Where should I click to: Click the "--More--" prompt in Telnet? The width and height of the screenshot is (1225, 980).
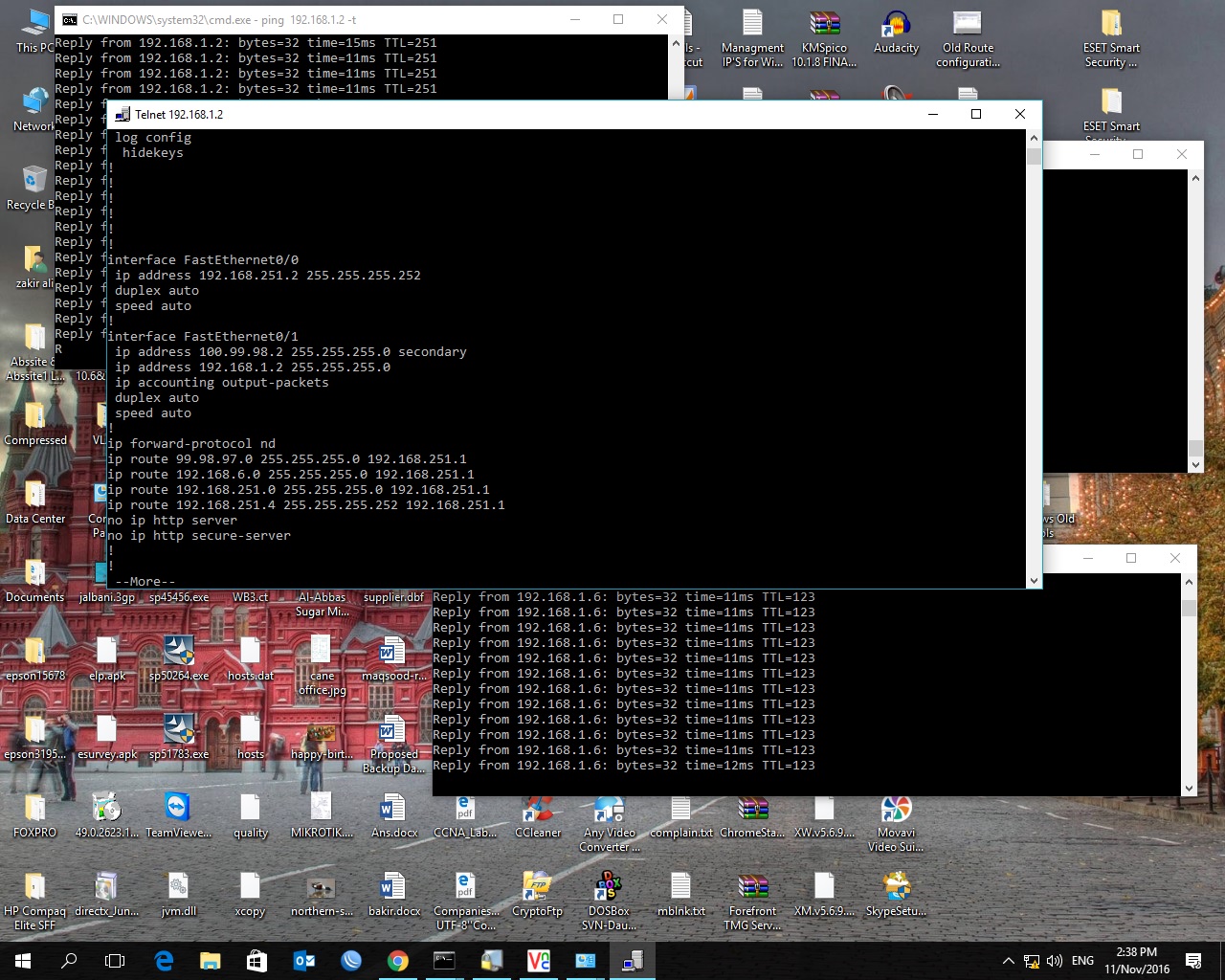coord(145,582)
